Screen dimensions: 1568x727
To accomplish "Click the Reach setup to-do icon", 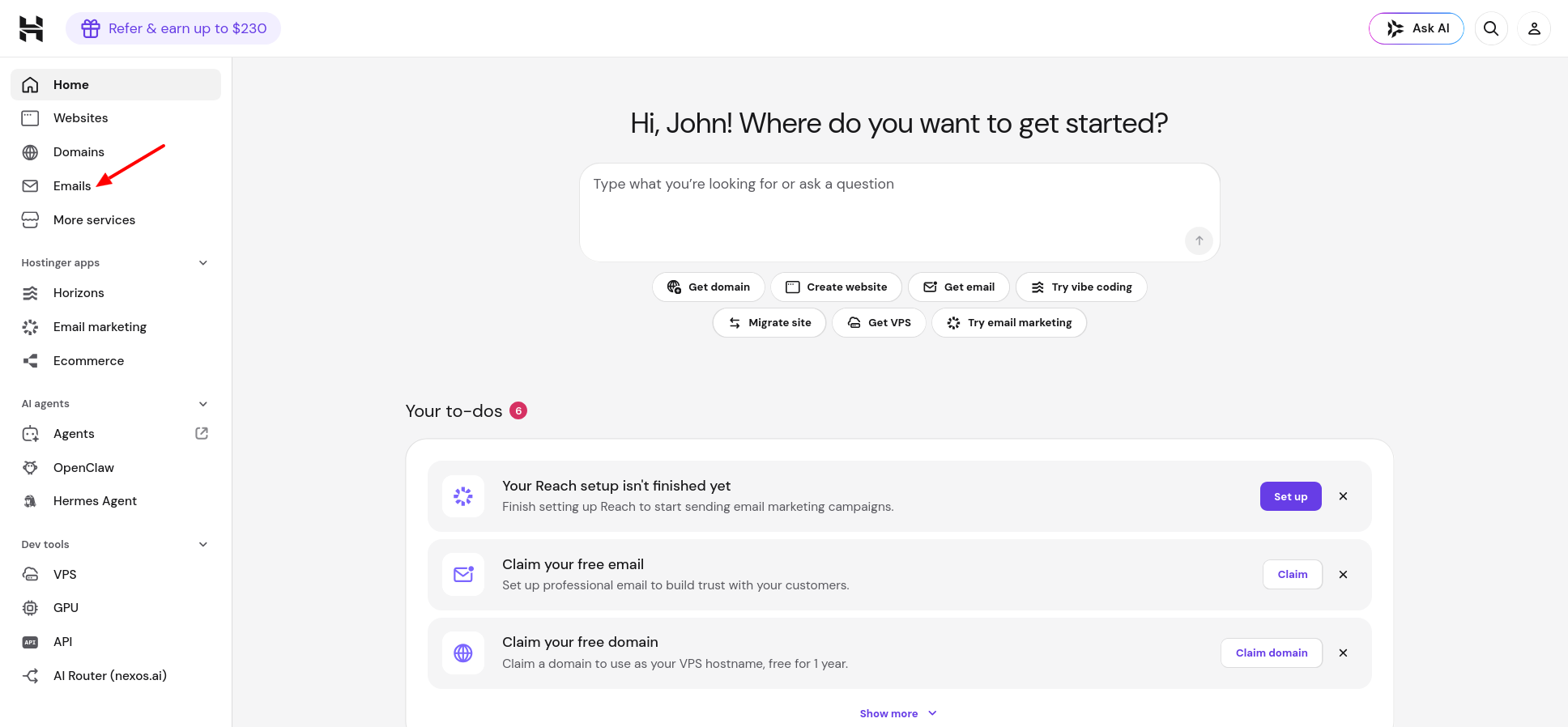I will pyautogui.click(x=463, y=496).
